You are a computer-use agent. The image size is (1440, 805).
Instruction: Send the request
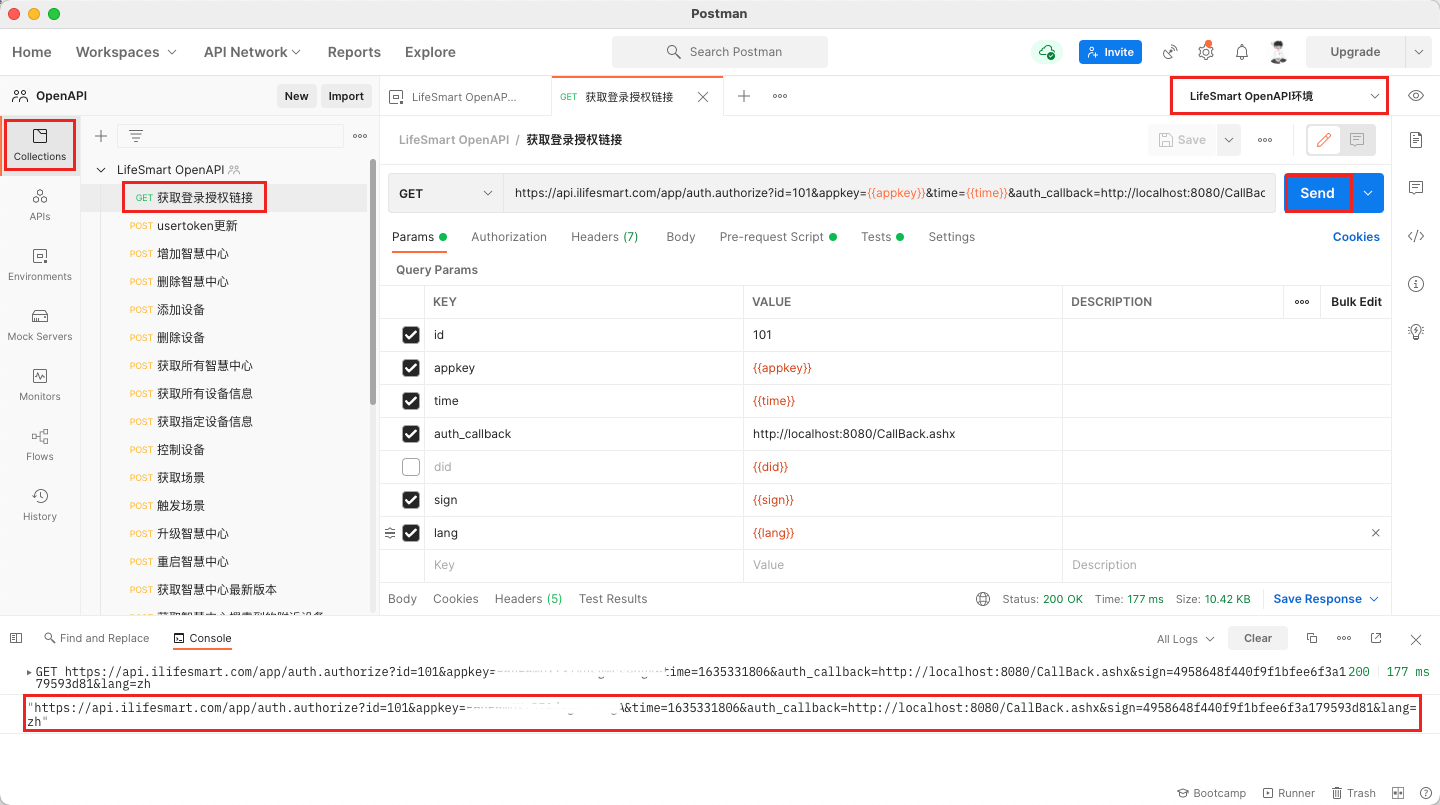tap(1317, 193)
